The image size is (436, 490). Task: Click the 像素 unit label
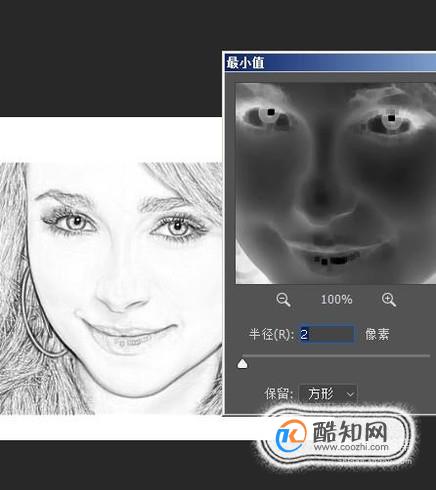[377, 334]
